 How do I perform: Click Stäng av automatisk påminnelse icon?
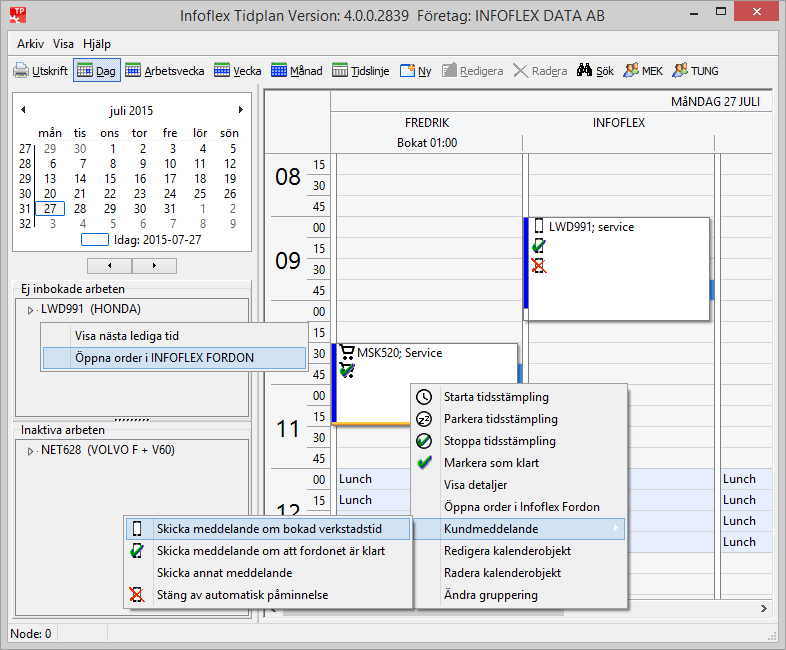coord(137,594)
